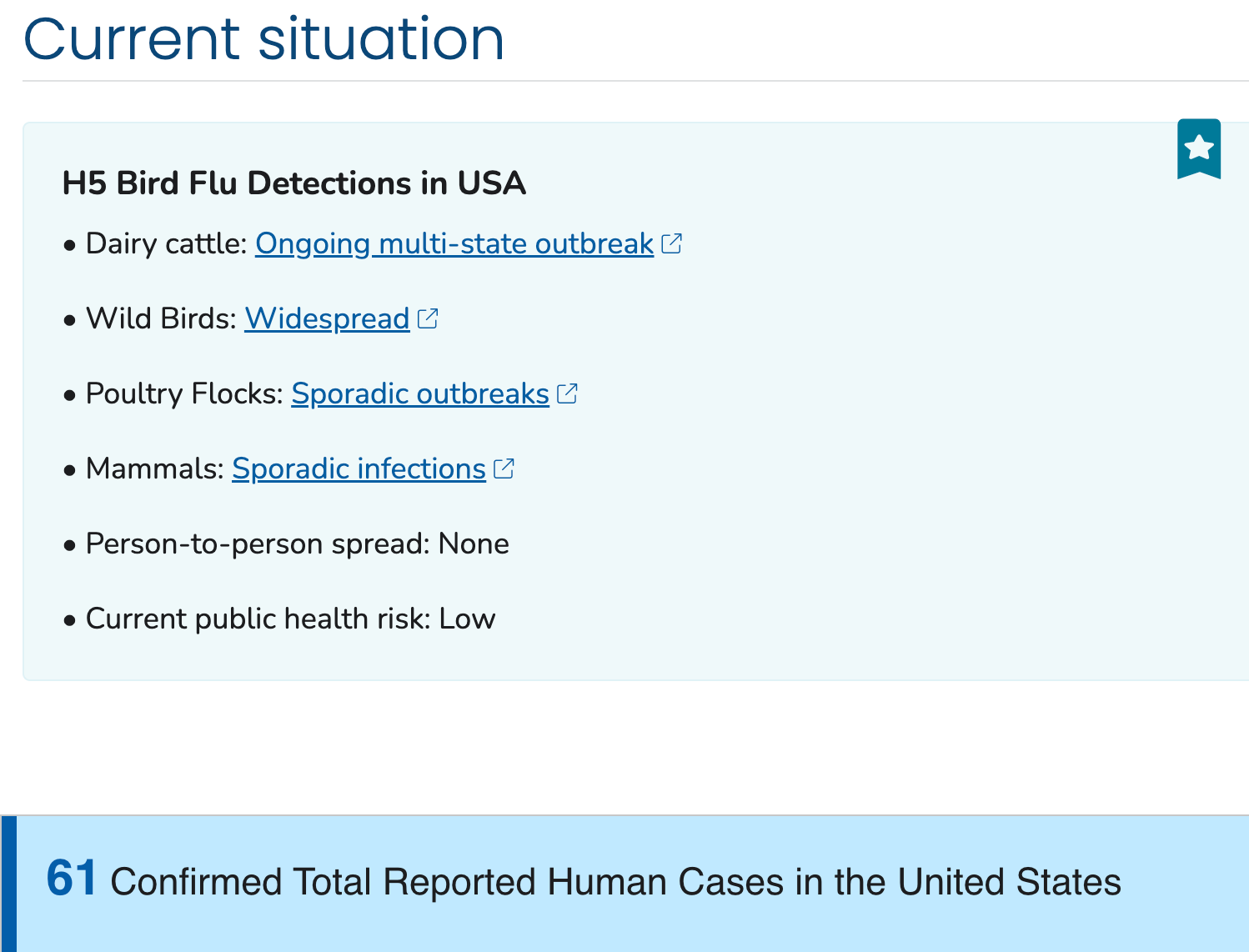Viewport: 1249px width, 952px height.
Task: Click Confirmed Total Reported Human Cases text
Action: coord(615,882)
